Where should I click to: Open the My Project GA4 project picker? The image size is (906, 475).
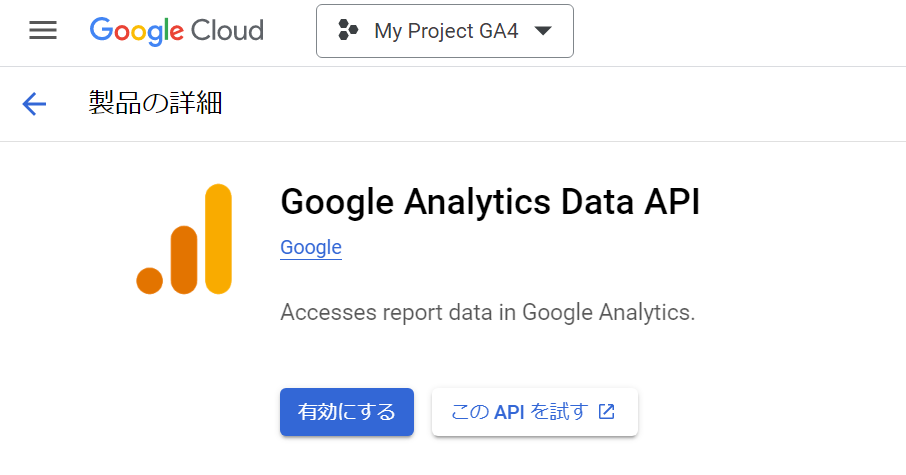[x=445, y=31]
